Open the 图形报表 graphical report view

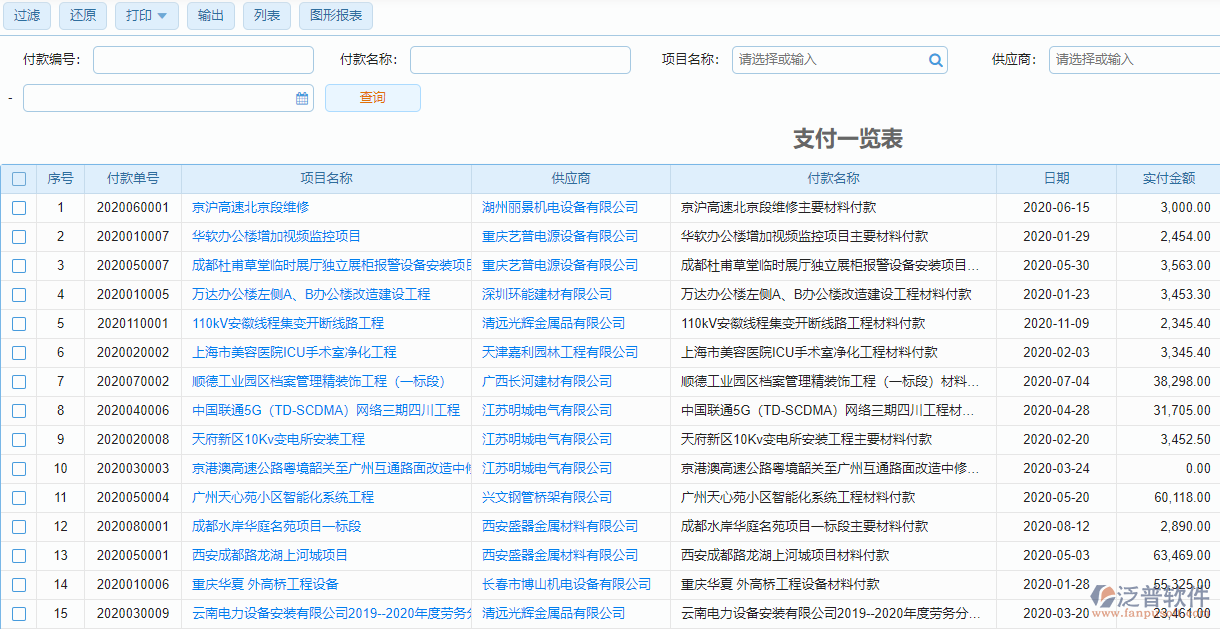click(335, 16)
